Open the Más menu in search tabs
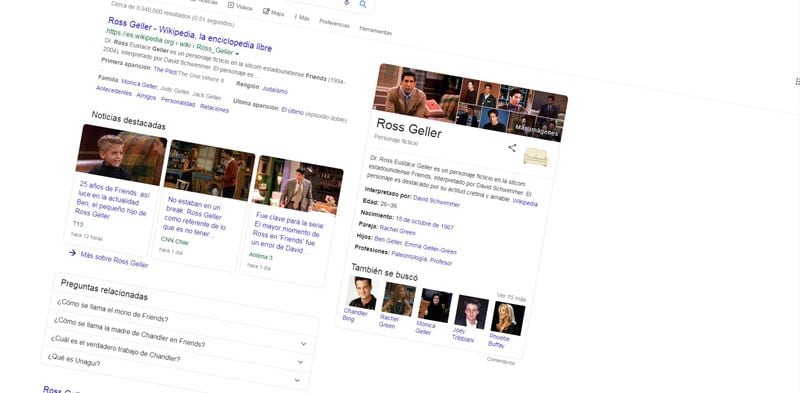 (x=302, y=17)
